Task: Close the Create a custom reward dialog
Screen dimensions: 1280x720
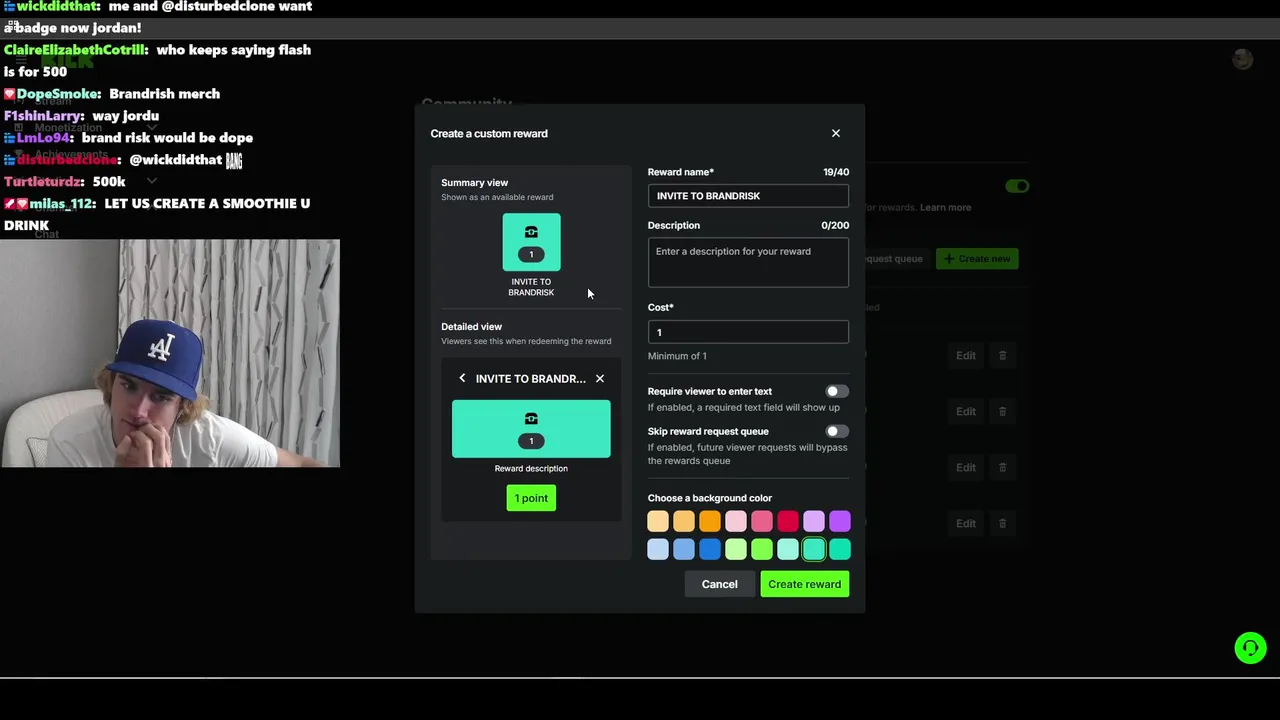Action: pos(836,133)
